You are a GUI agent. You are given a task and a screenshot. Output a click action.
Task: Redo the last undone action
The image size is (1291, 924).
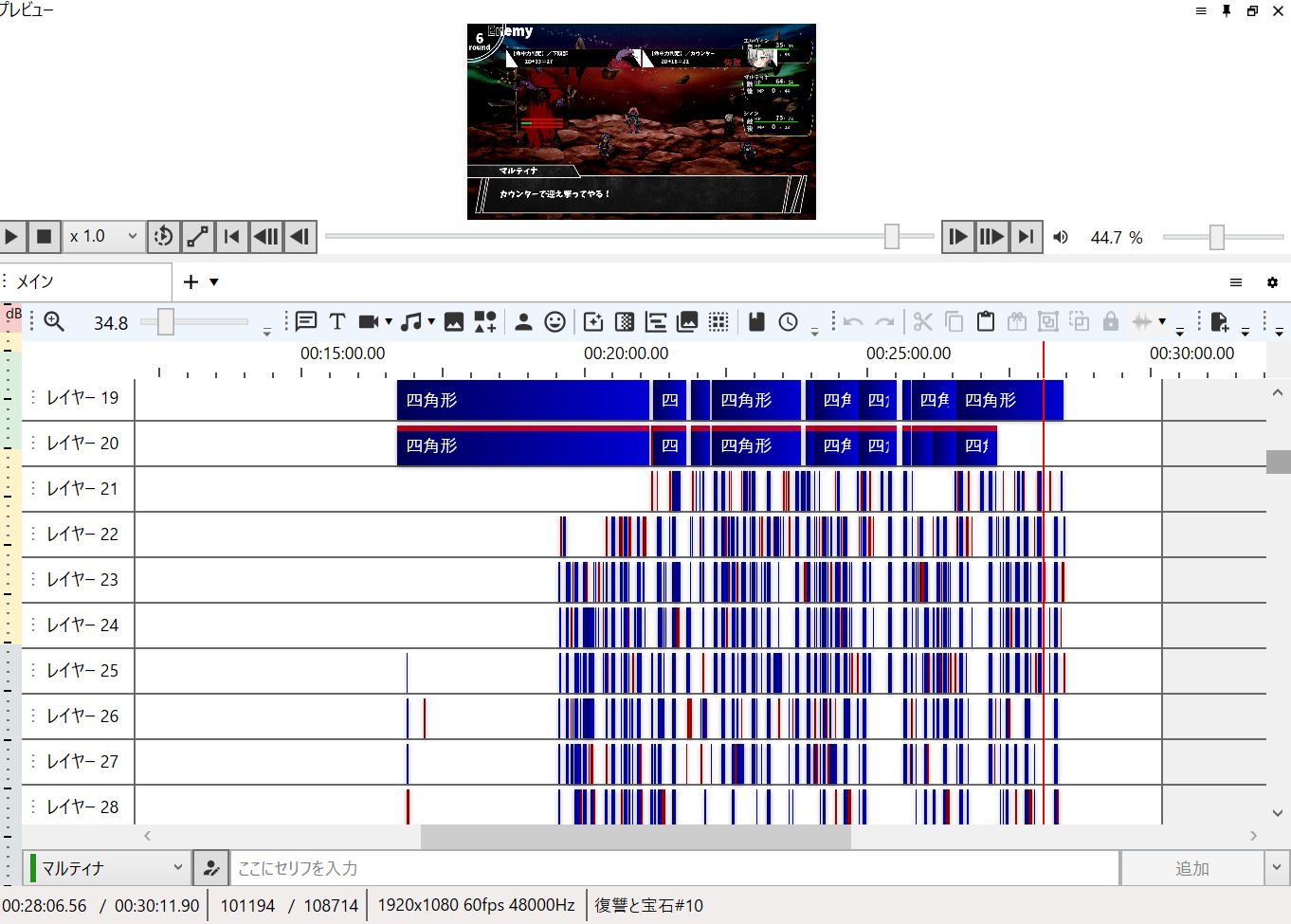pos(884,322)
